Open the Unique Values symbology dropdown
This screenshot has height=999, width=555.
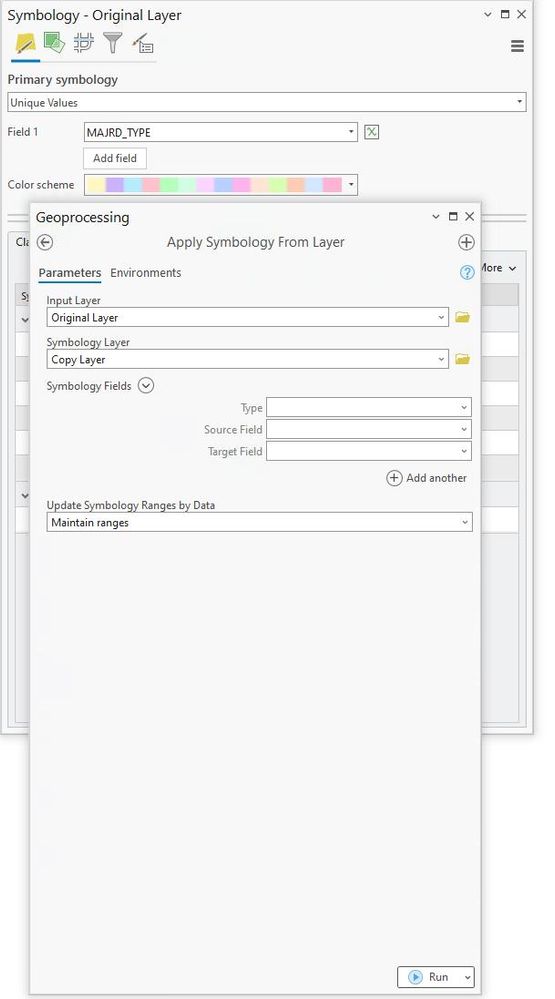(266, 102)
